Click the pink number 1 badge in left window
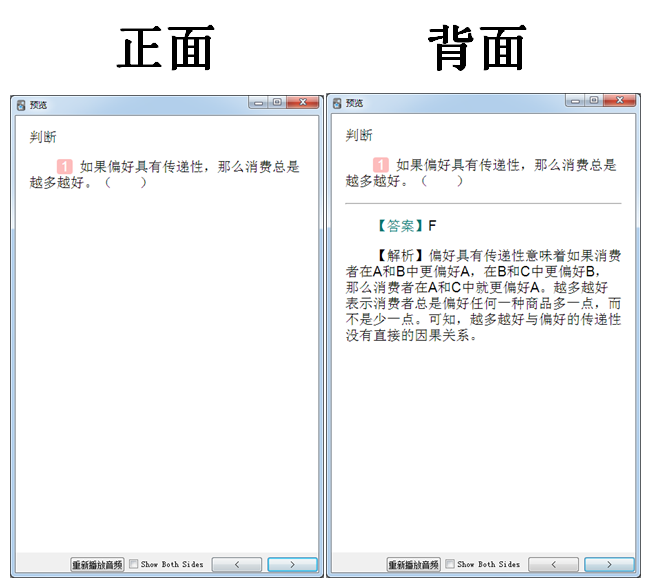Image resolution: width=647 pixels, height=583 pixels. point(64,167)
